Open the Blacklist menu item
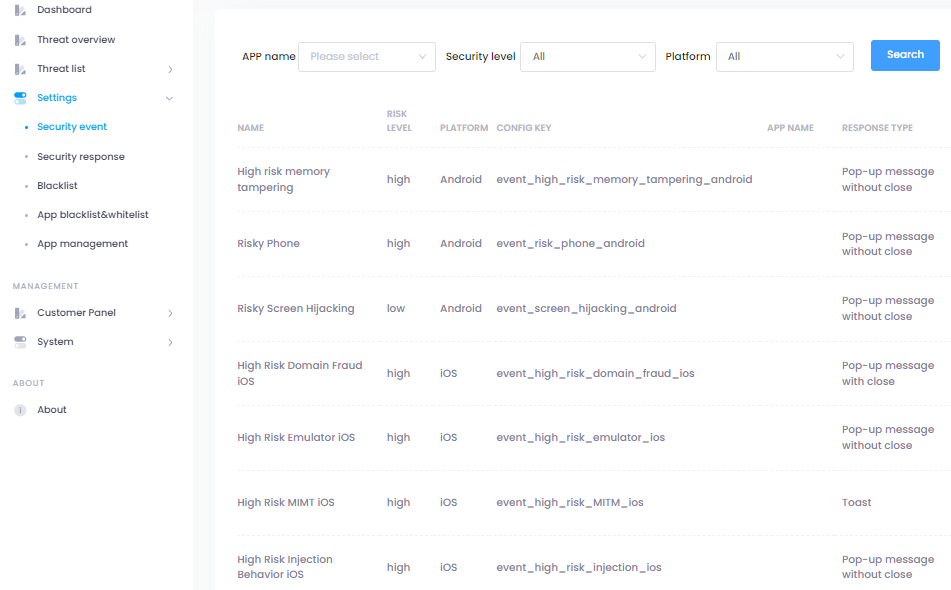 [x=57, y=186]
